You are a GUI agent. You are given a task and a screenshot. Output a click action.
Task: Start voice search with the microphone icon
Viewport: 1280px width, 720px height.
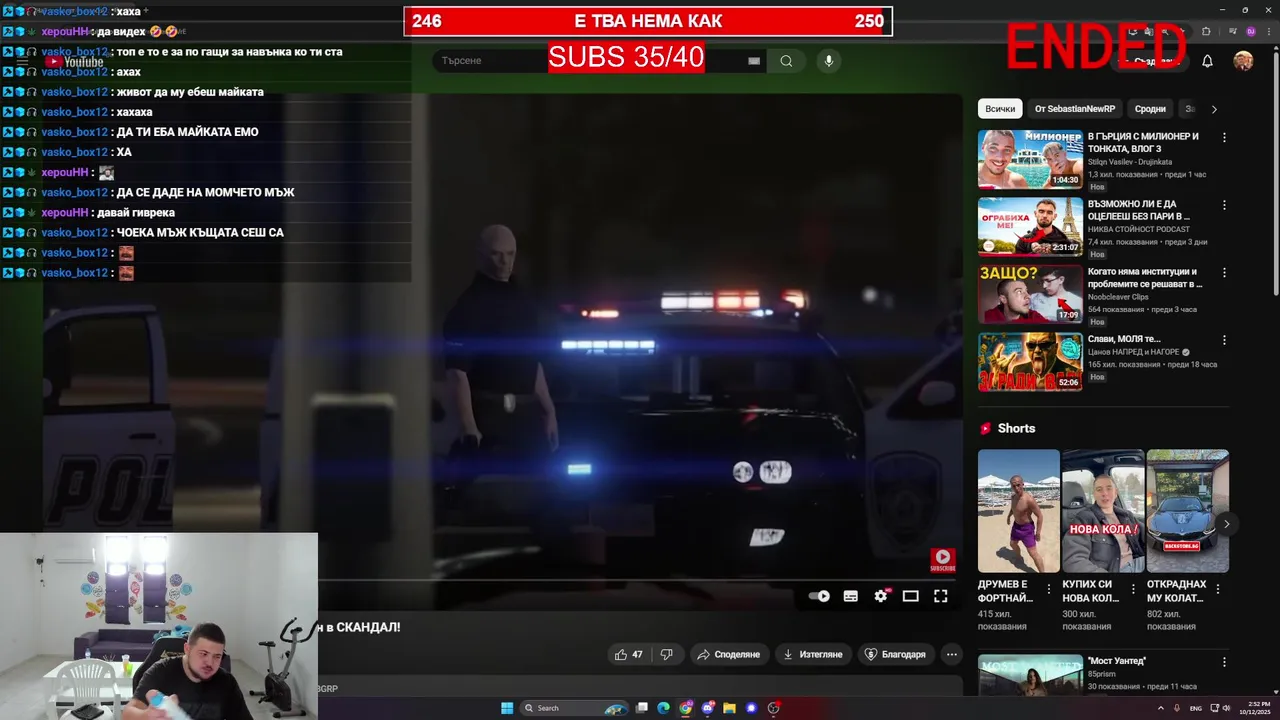click(828, 61)
